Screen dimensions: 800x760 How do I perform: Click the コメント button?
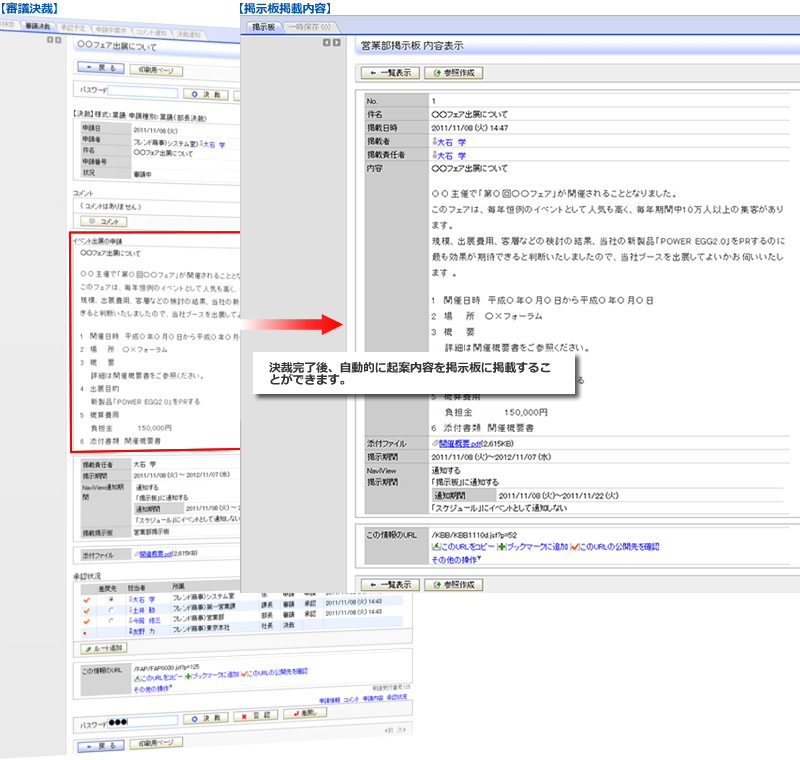104,221
